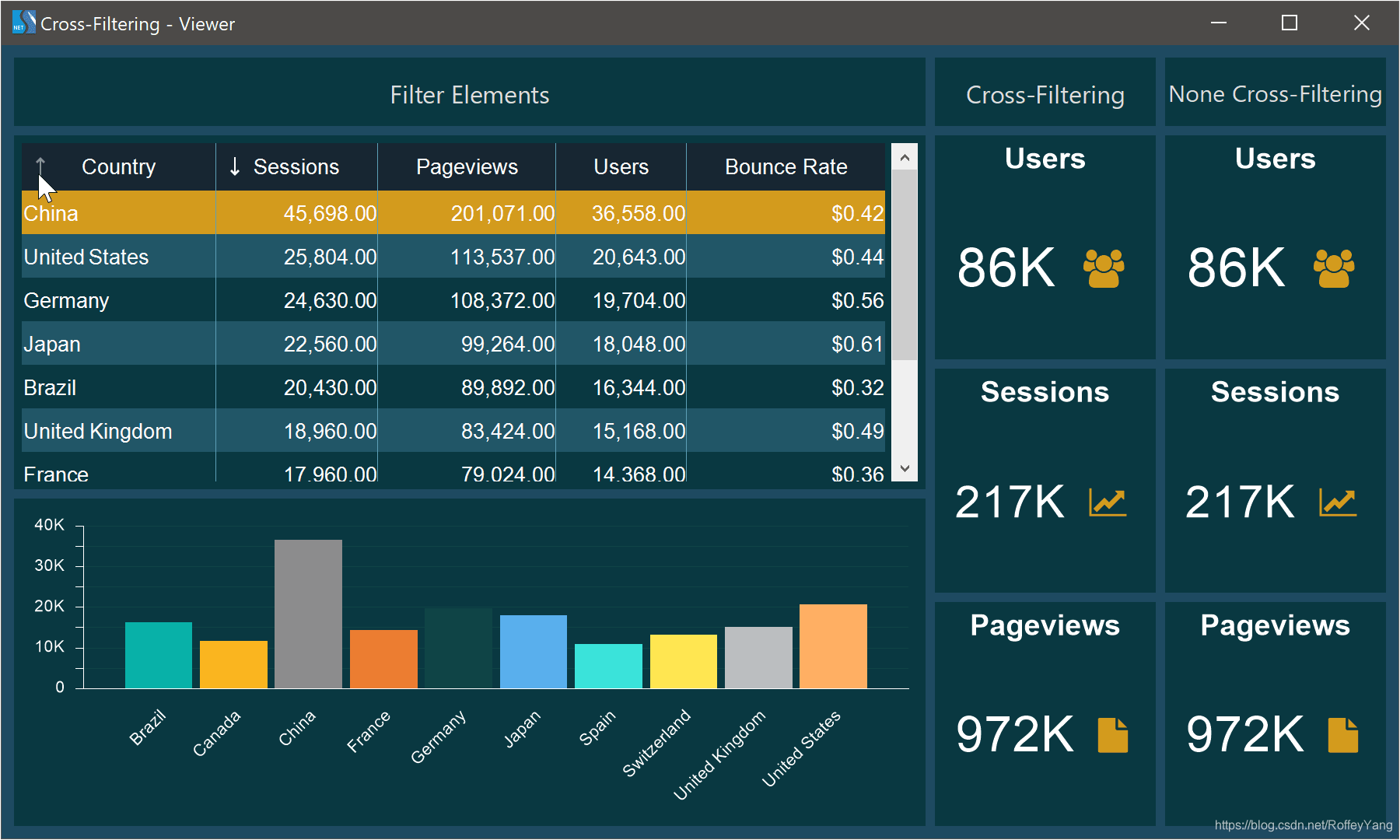Select the Germany table row

pyautogui.click(x=453, y=300)
